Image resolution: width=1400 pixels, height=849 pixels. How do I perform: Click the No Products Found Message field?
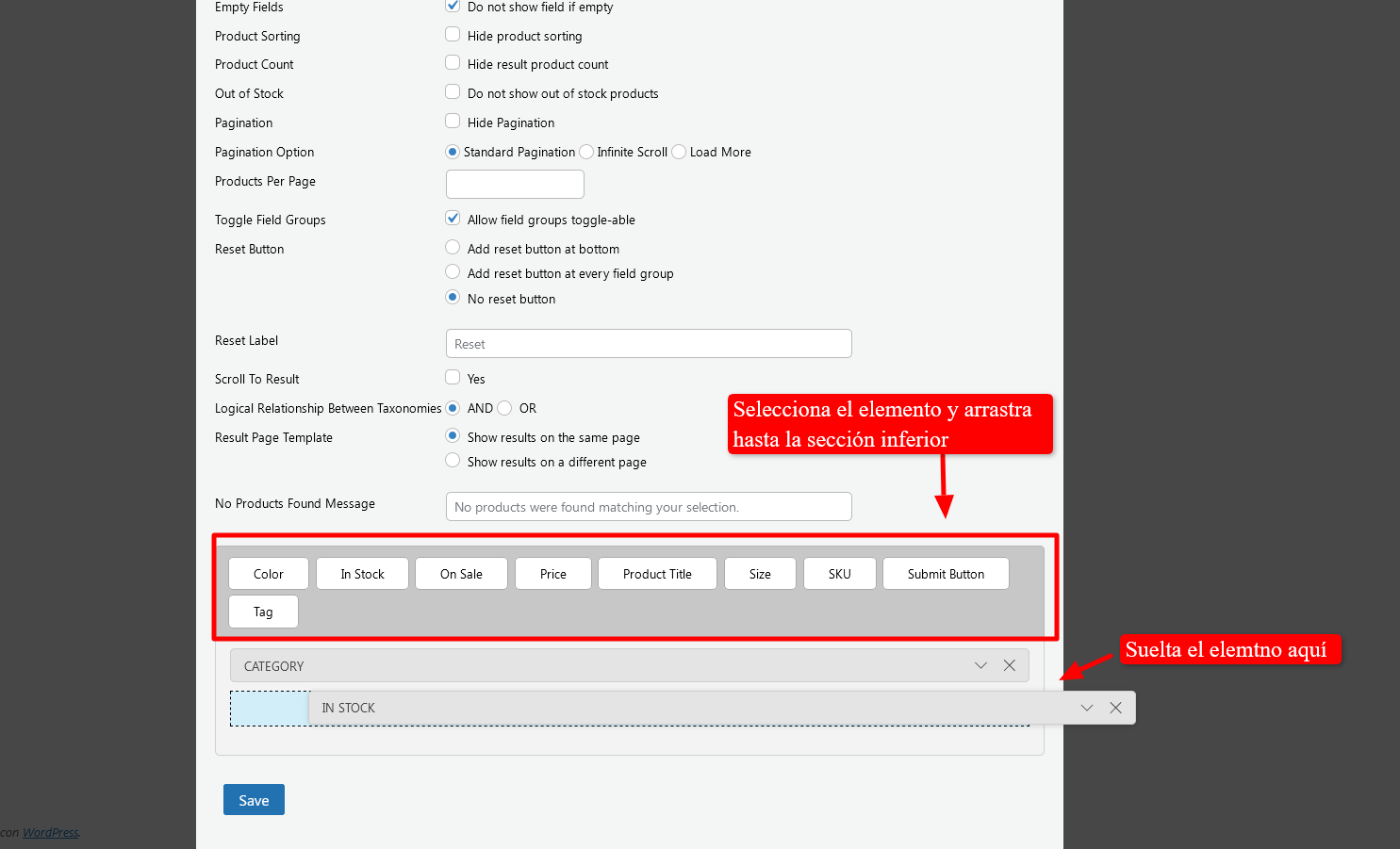tap(649, 506)
